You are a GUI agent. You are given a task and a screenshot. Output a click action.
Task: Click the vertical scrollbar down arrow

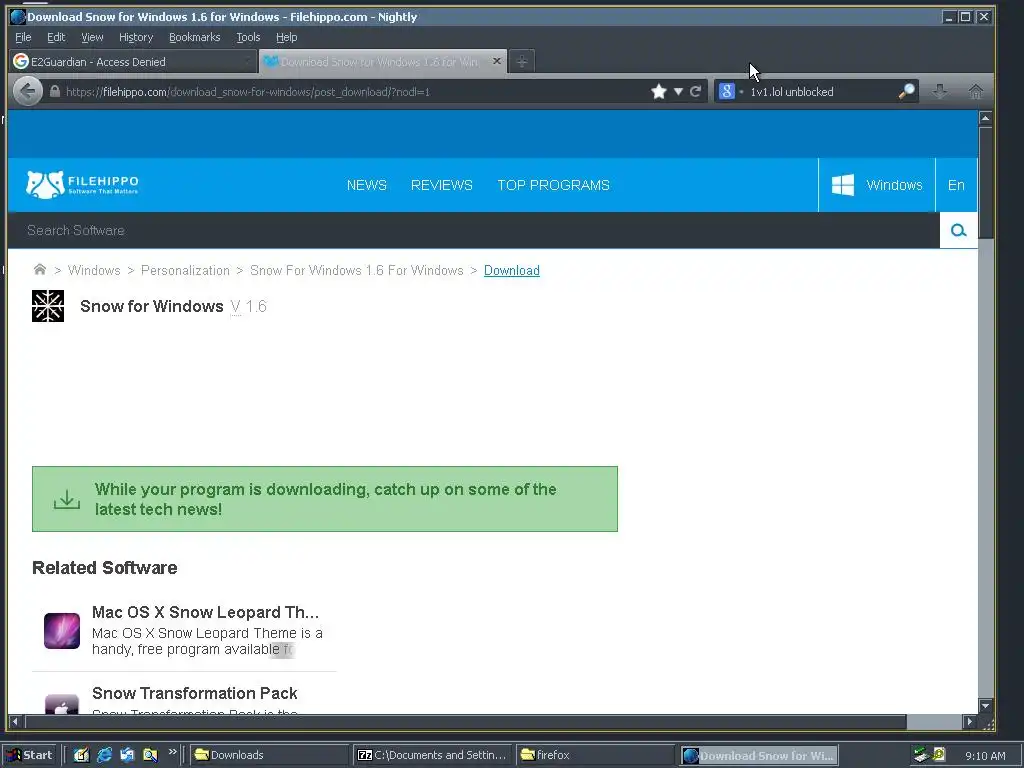(x=985, y=705)
